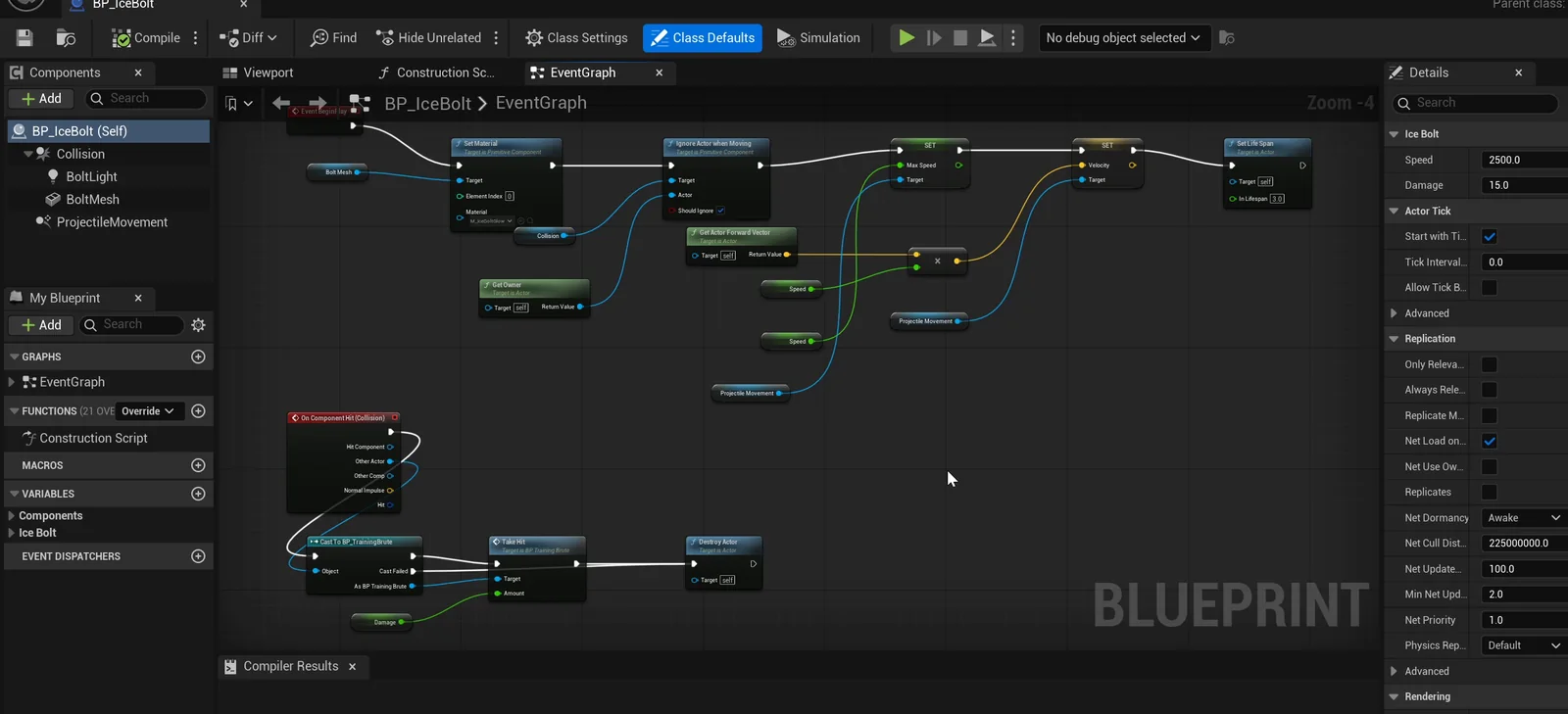Select BoltLight component in tree
The width and height of the screenshot is (1568, 714).
[x=91, y=177]
